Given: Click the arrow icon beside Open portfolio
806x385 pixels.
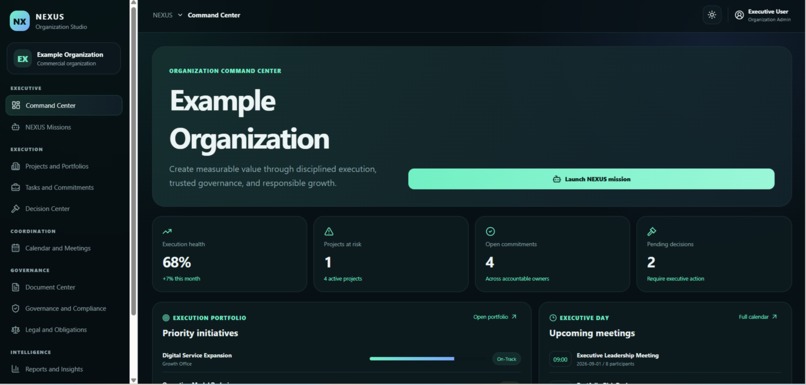Looking at the screenshot, I should [x=514, y=317].
